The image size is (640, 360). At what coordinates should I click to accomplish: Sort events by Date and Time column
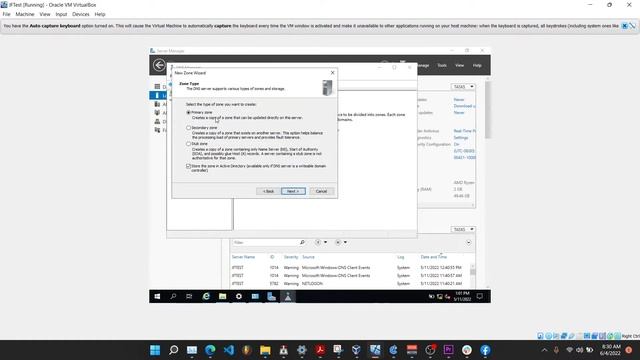coord(434,257)
